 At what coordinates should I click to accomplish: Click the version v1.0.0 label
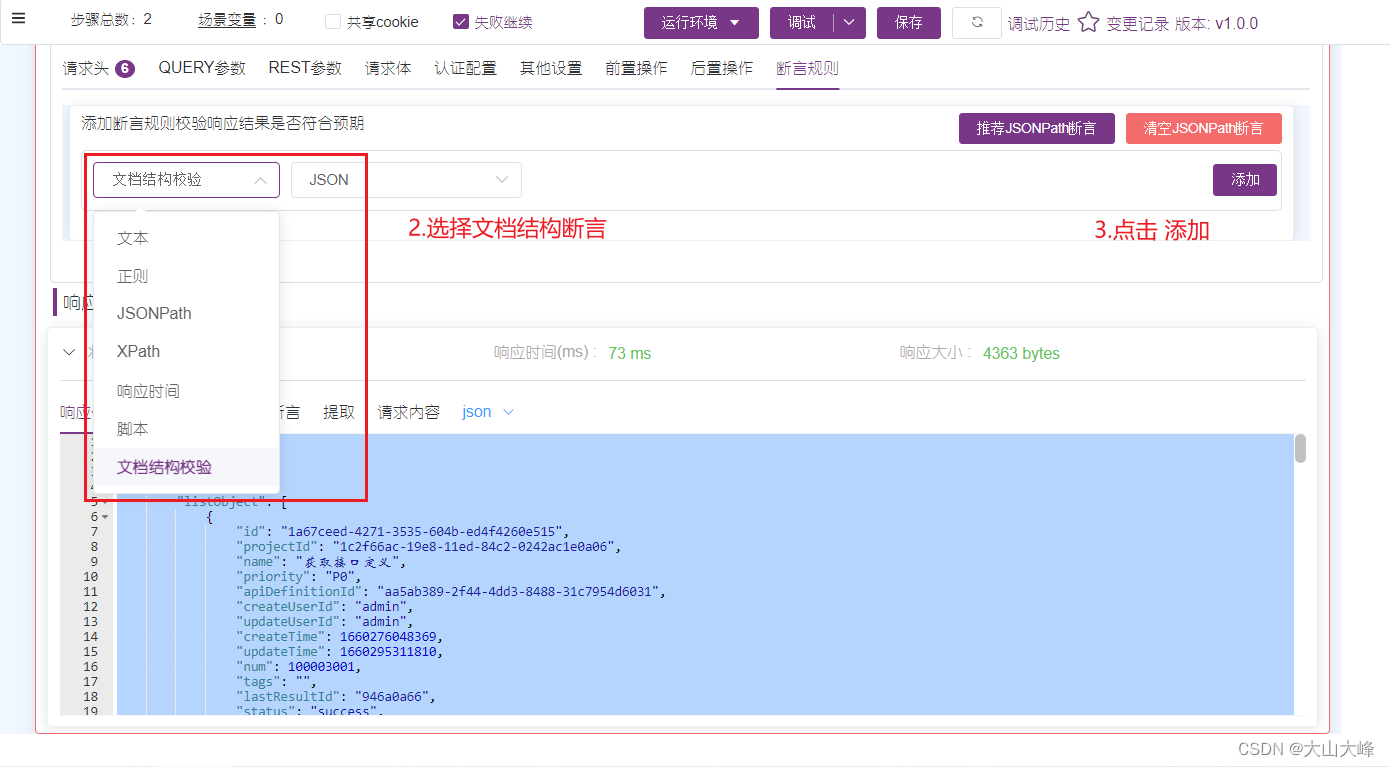click(1216, 23)
